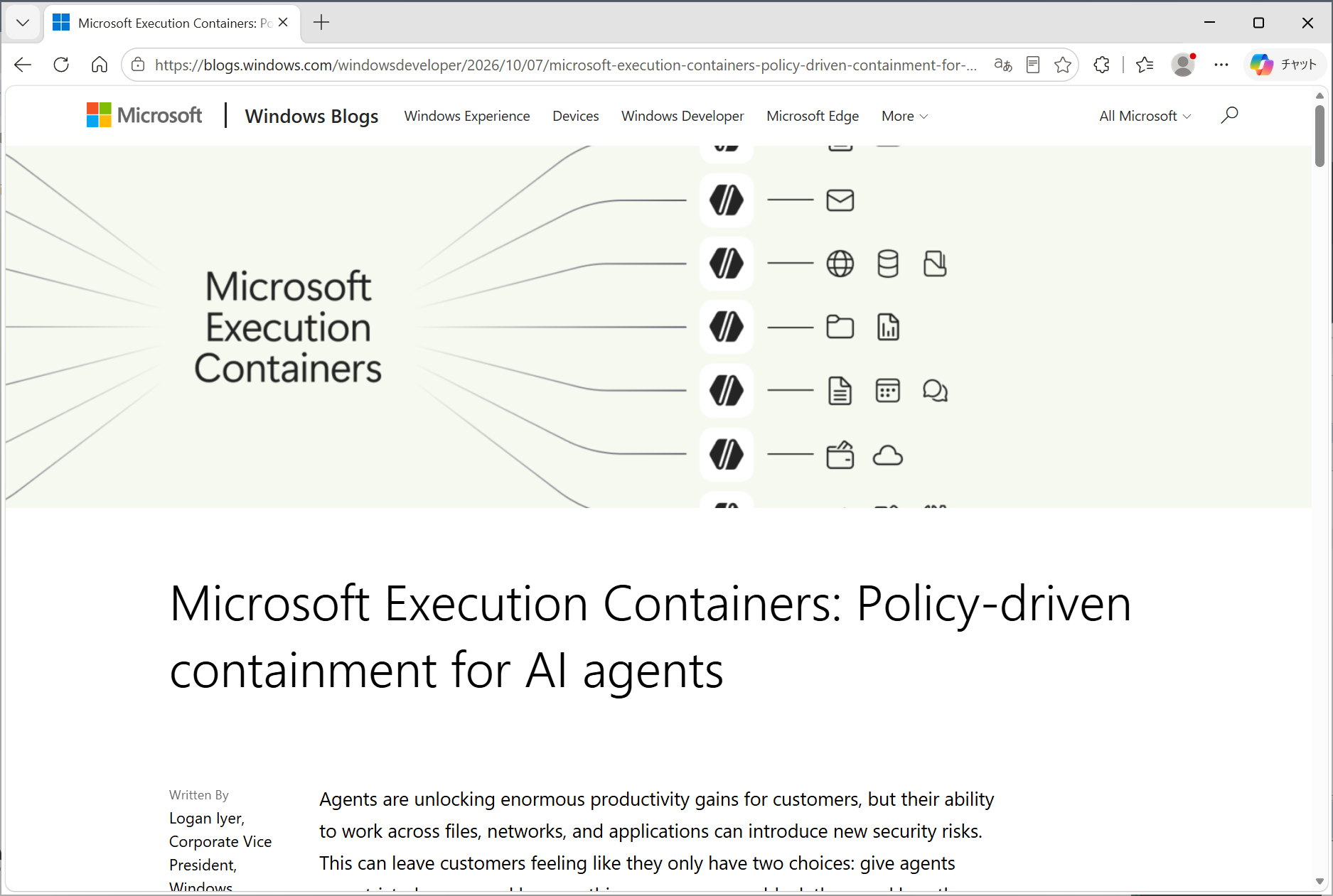Enter immersive reader view
This screenshot has width=1333, height=896.
pos(1033,65)
